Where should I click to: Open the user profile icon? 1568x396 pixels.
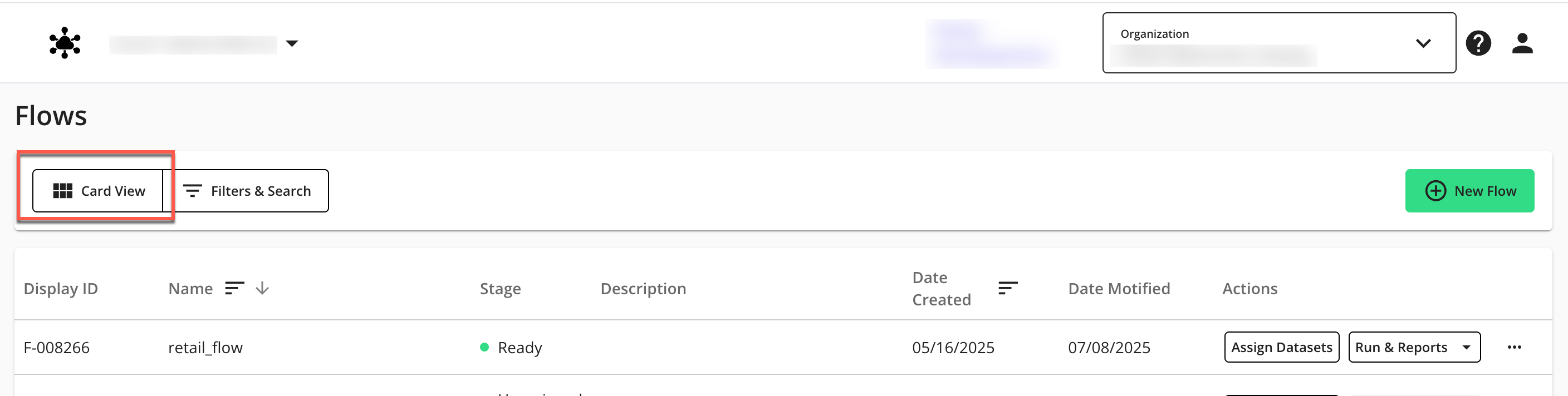[1522, 43]
